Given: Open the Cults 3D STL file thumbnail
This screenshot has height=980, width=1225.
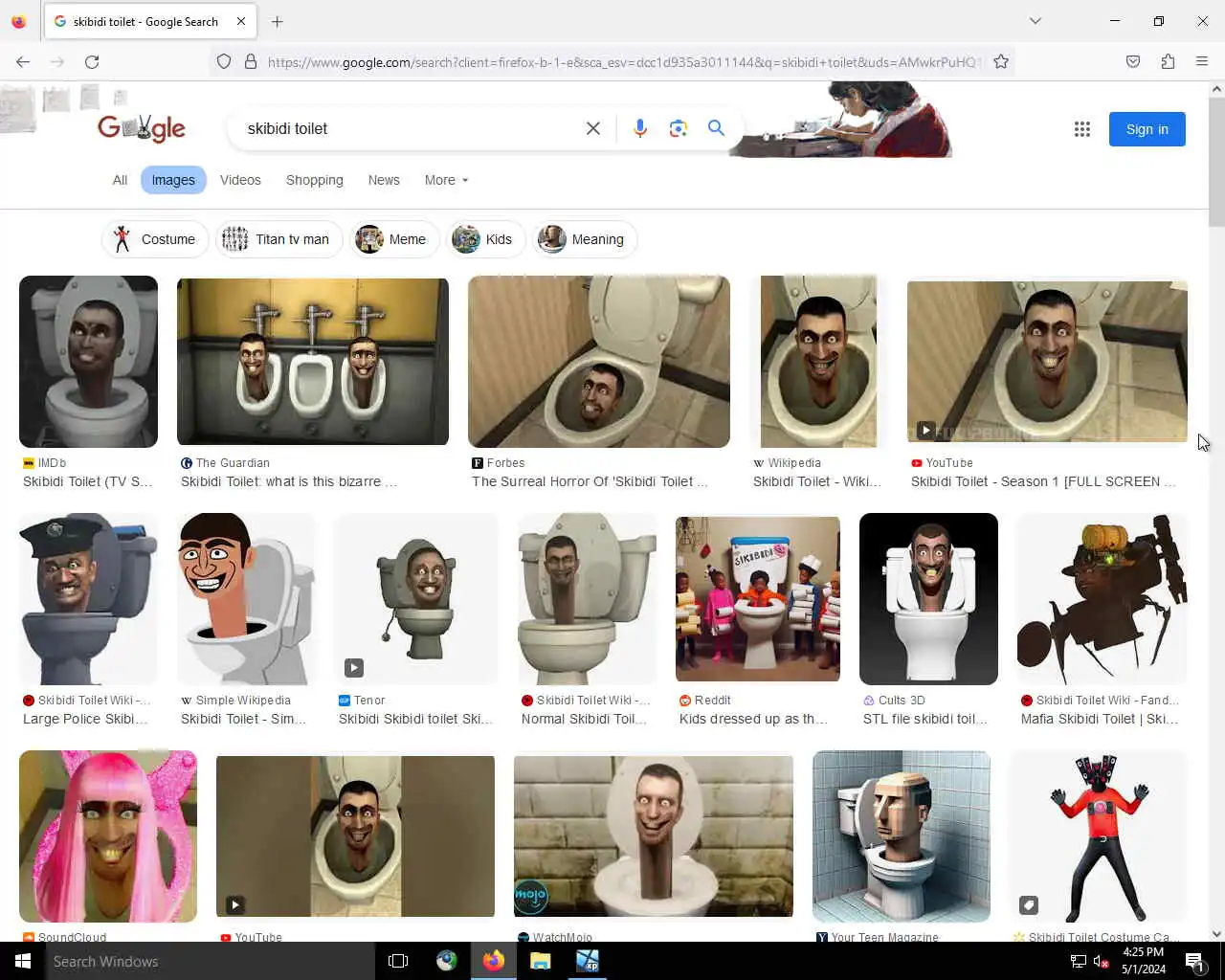Looking at the screenshot, I should tap(928, 599).
